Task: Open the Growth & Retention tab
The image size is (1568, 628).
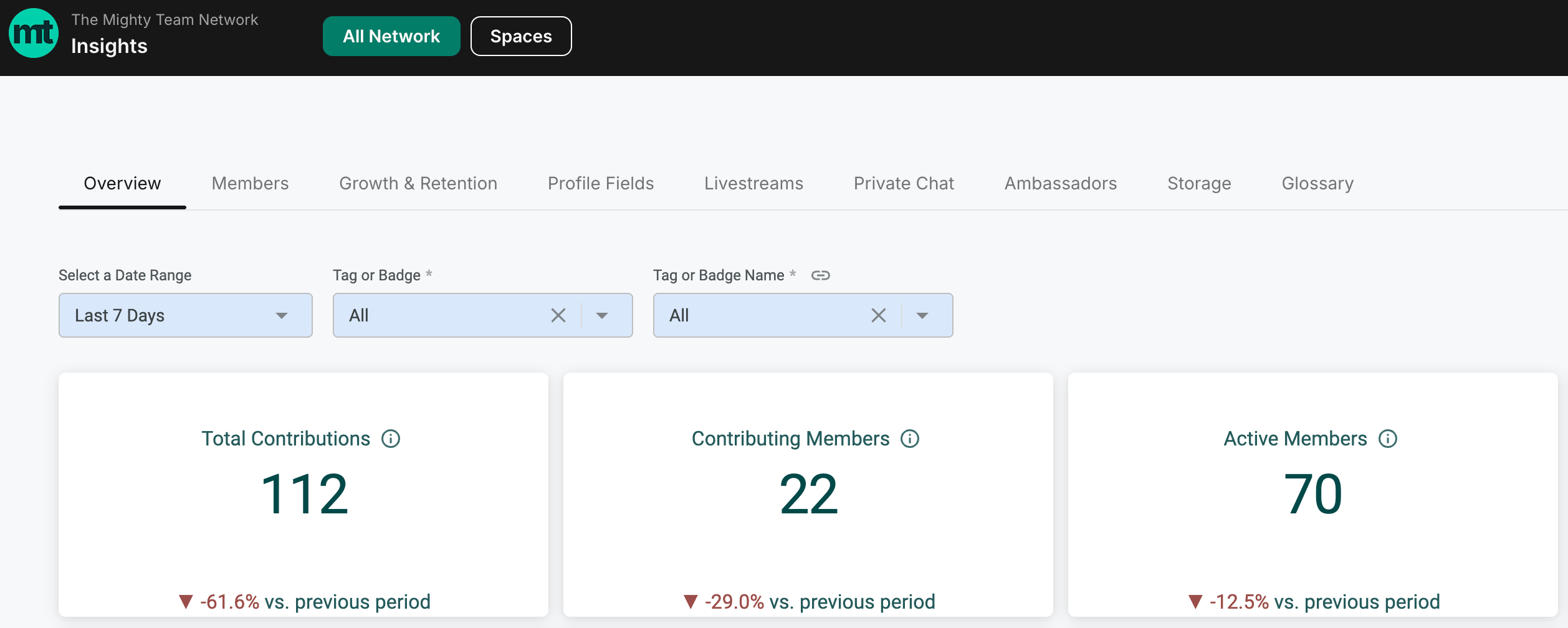Action: click(418, 183)
